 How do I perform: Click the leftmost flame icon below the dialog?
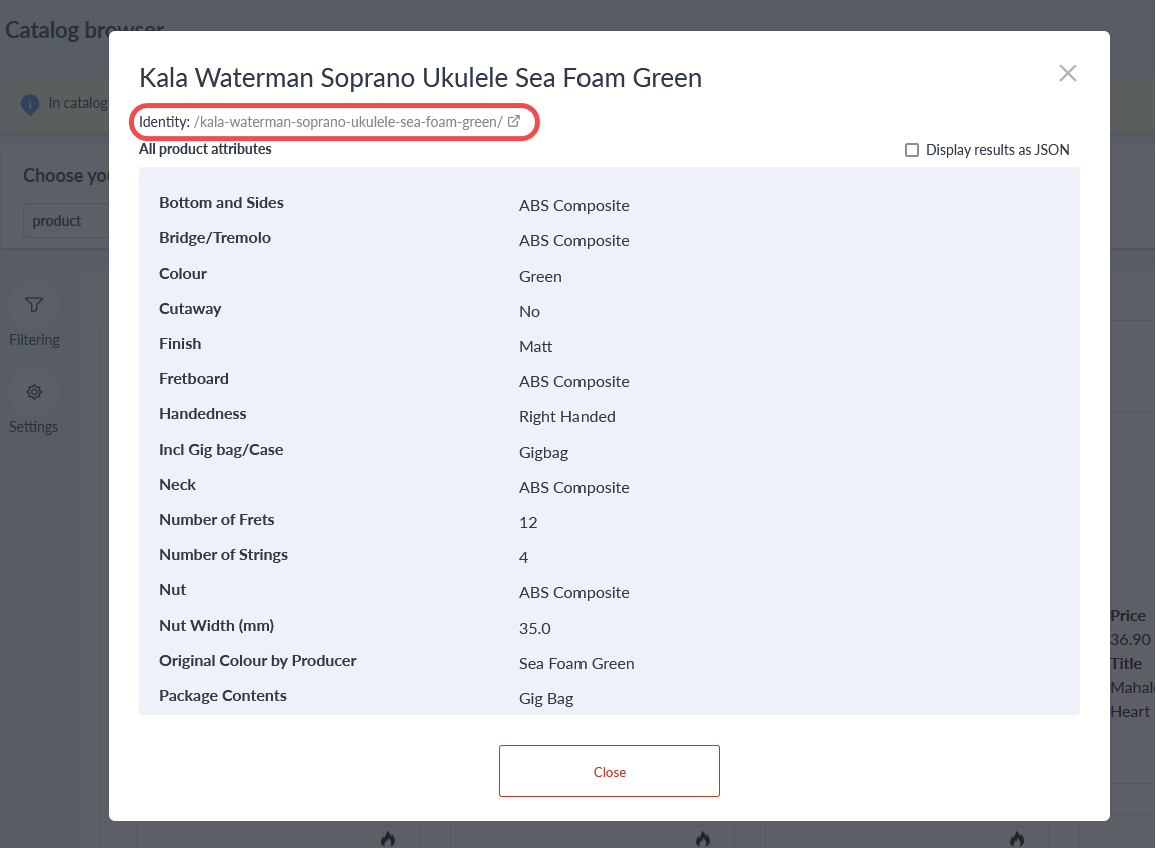coord(388,838)
